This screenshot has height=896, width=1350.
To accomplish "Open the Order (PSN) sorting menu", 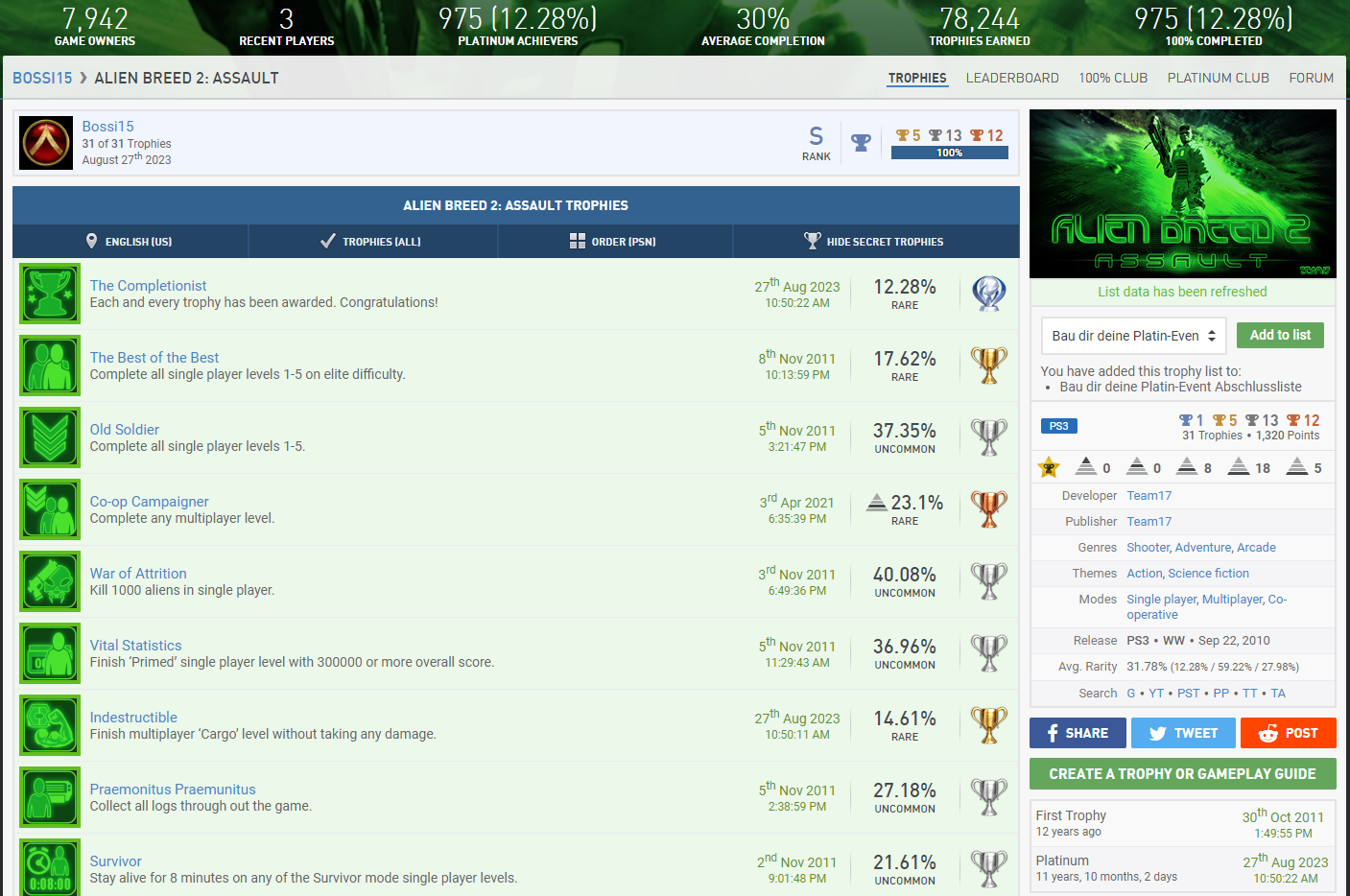I will [613, 242].
